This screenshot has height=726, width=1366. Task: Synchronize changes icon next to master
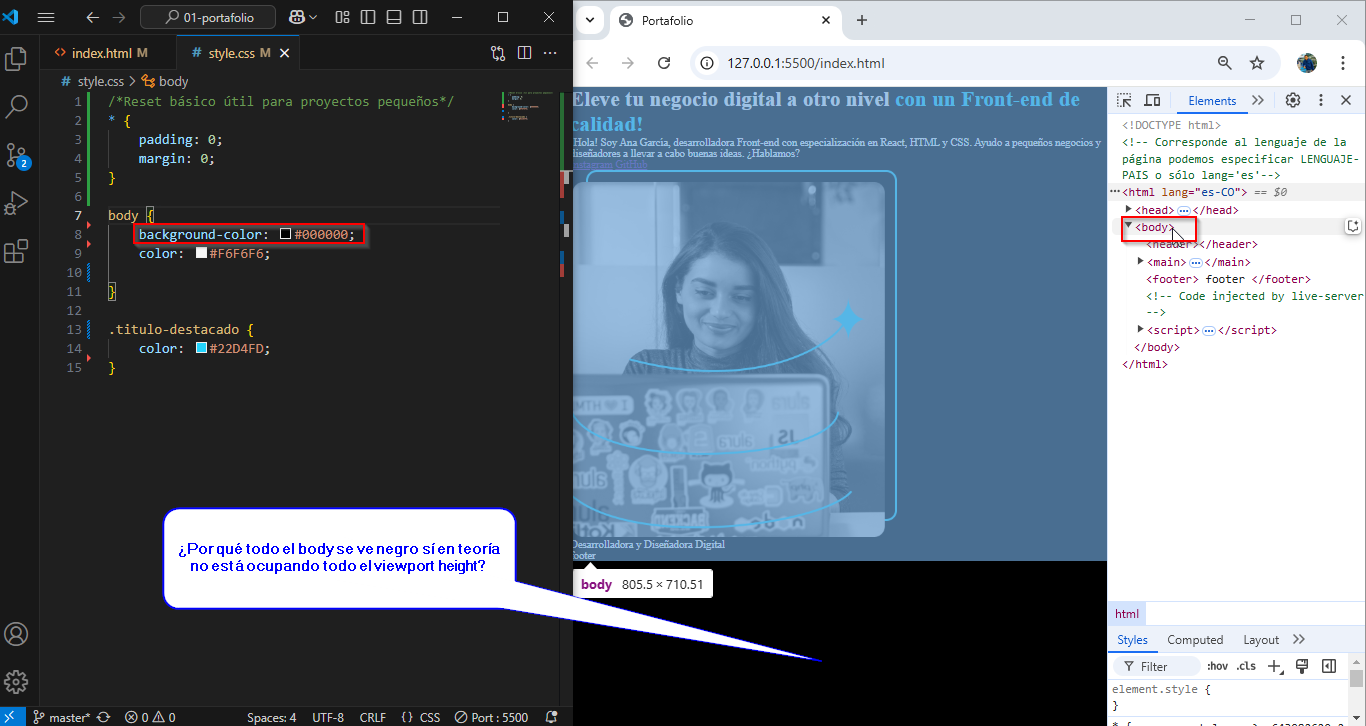[x=103, y=717]
